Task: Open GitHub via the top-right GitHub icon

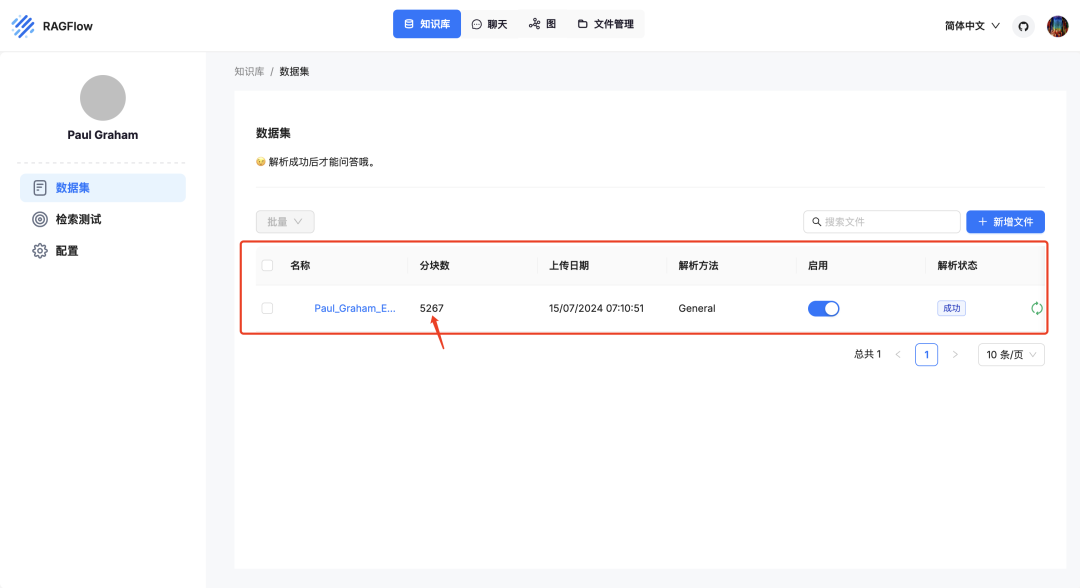Action: [1023, 26]
